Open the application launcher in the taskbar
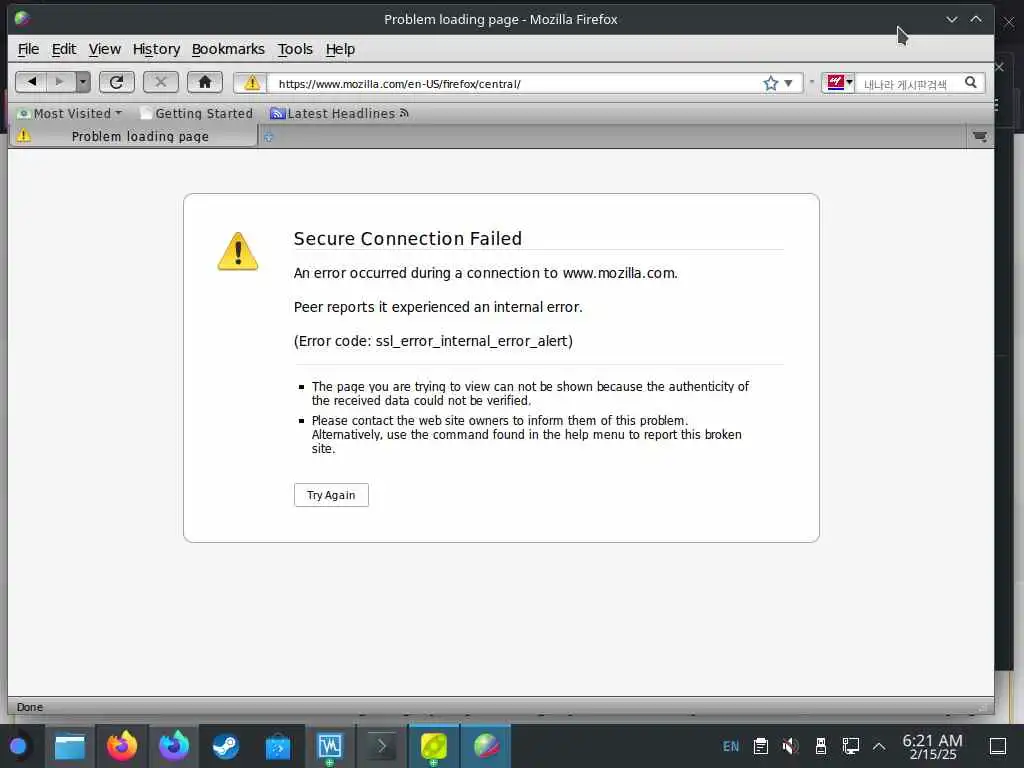The height and width of the screenshot is (768, 1024). tap(18, 746)
